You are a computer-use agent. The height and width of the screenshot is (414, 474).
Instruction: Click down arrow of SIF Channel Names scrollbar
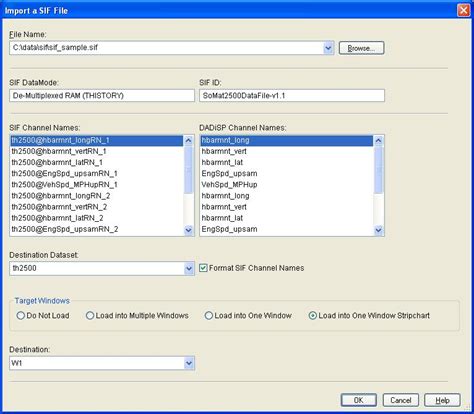coord(188,230)
